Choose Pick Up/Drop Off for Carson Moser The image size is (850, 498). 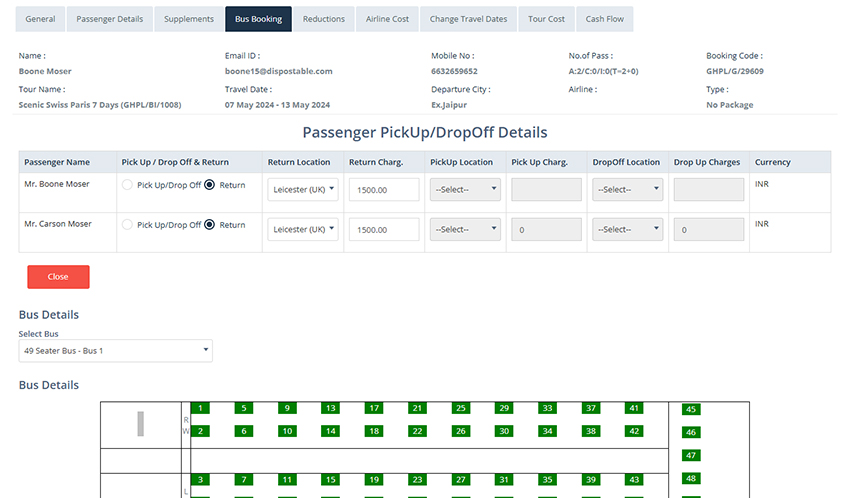click(127, 225)
